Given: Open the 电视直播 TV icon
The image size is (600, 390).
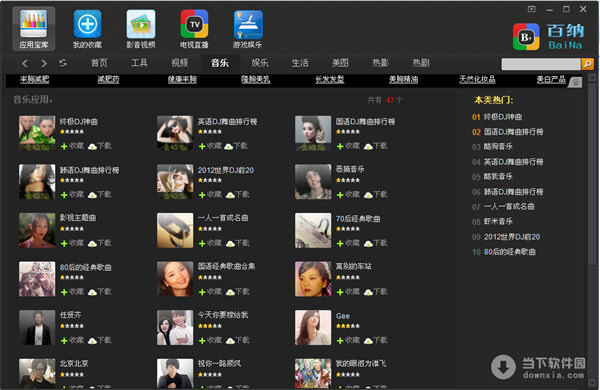Looking at the screenshot, I should 194,29.
